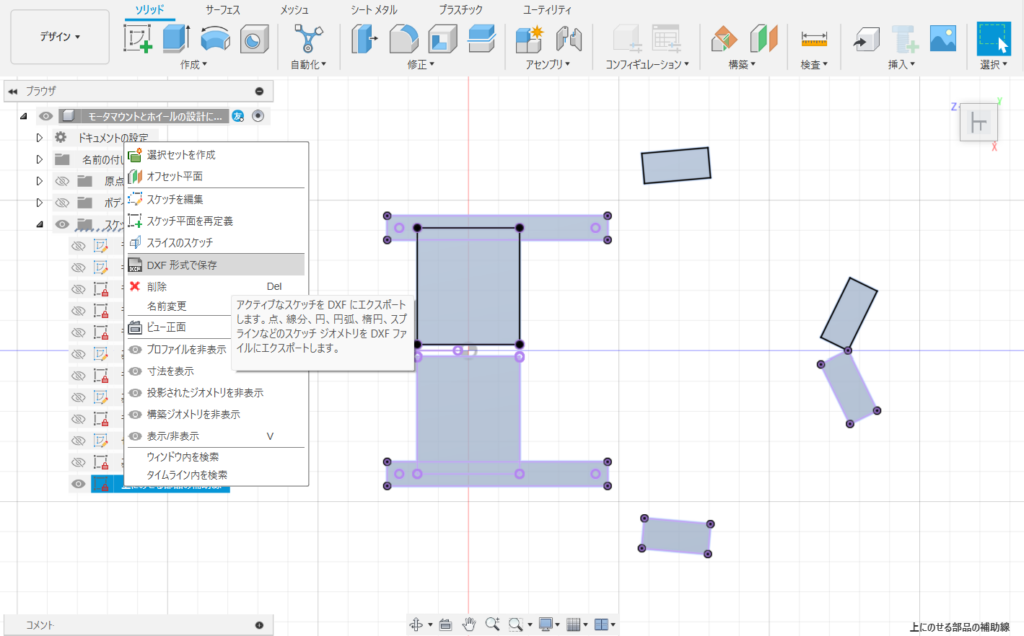This screenshot has height=636, width=1024.
Task: Switch to the メッシュ tab
Action: 294,10
